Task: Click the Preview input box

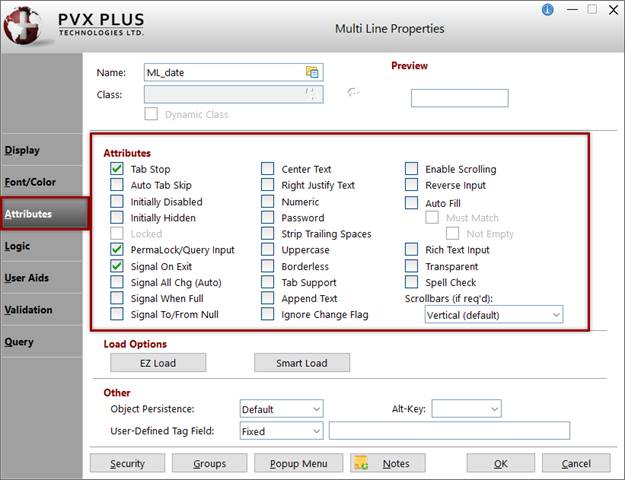Action: pos(459,98)
